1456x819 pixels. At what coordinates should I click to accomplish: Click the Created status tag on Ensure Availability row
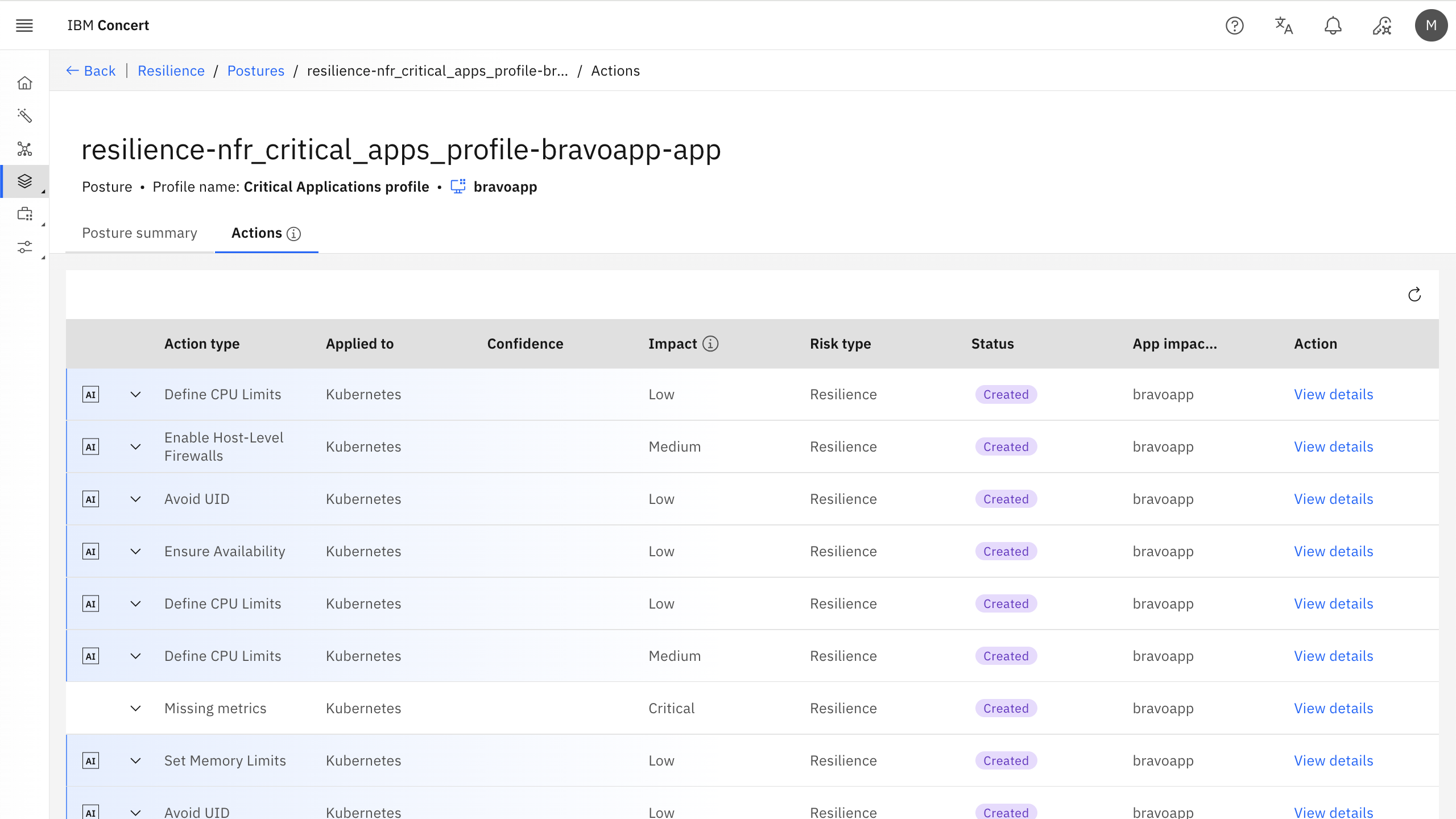1006,552
